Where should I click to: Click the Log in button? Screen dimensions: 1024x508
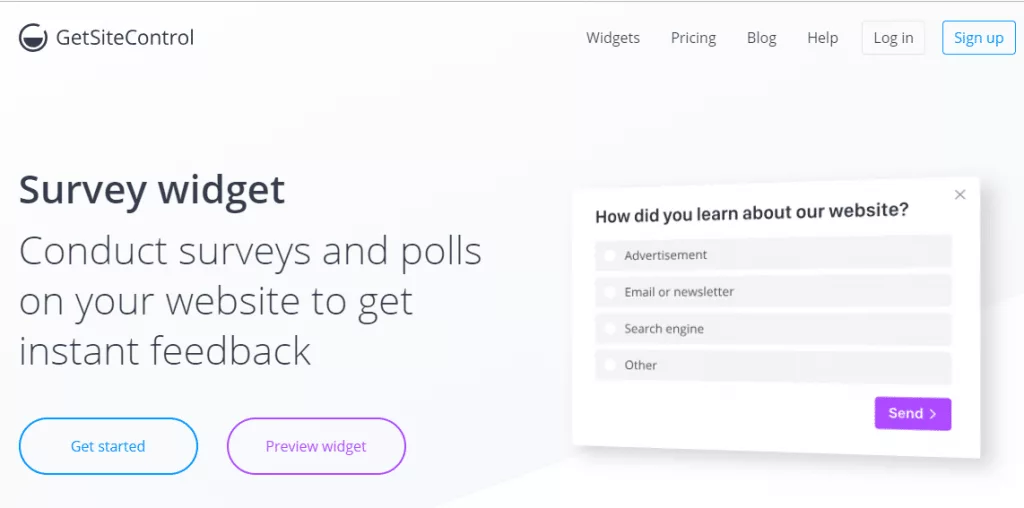pyautogui.click(x=893, y=38)
